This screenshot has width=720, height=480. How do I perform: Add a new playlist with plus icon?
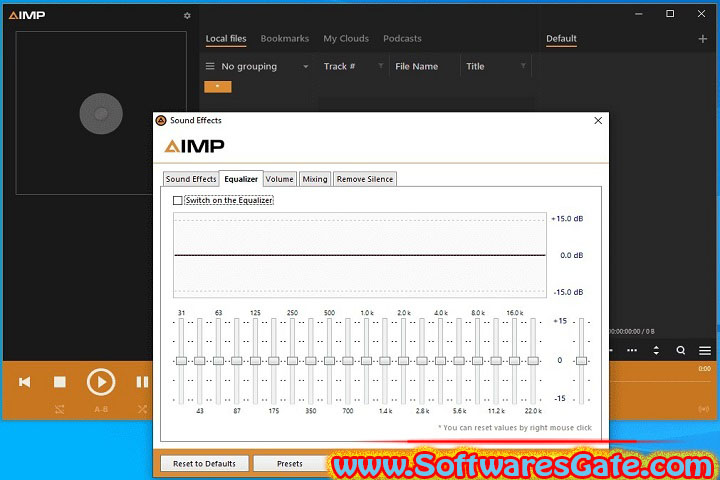703,39
